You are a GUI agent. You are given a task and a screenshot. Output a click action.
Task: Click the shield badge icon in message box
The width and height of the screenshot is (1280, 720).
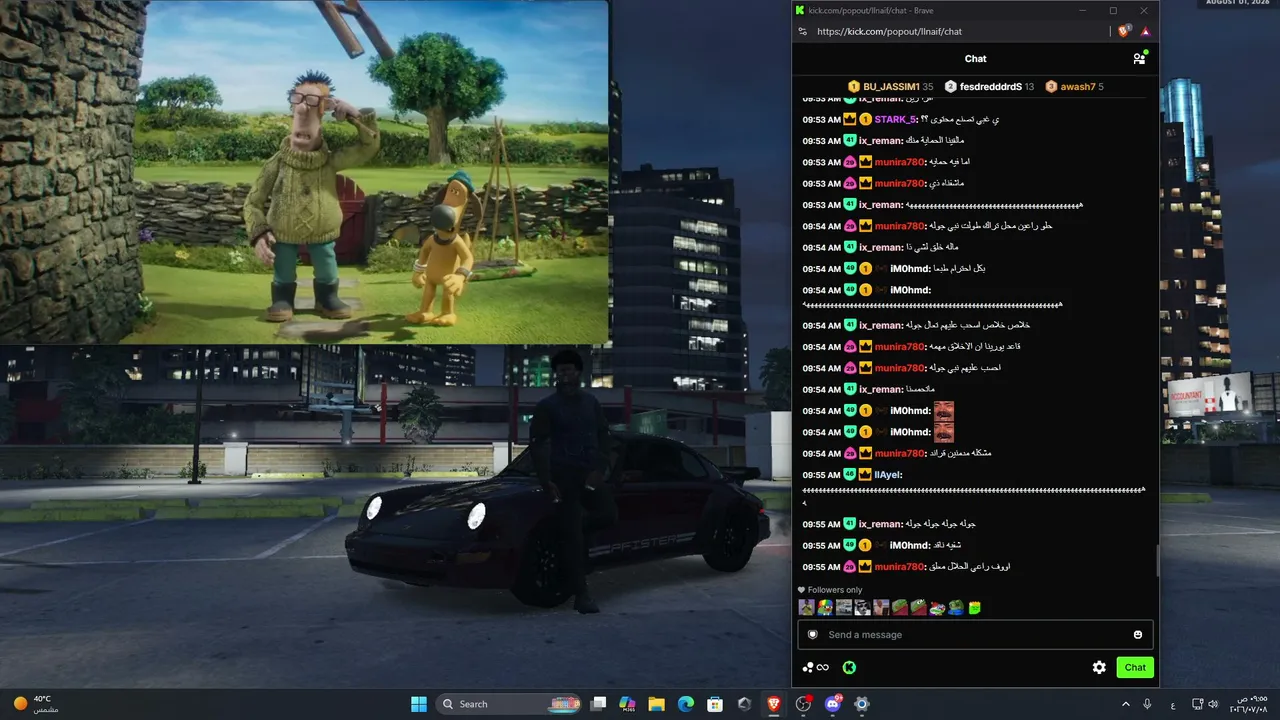(813, 635)
